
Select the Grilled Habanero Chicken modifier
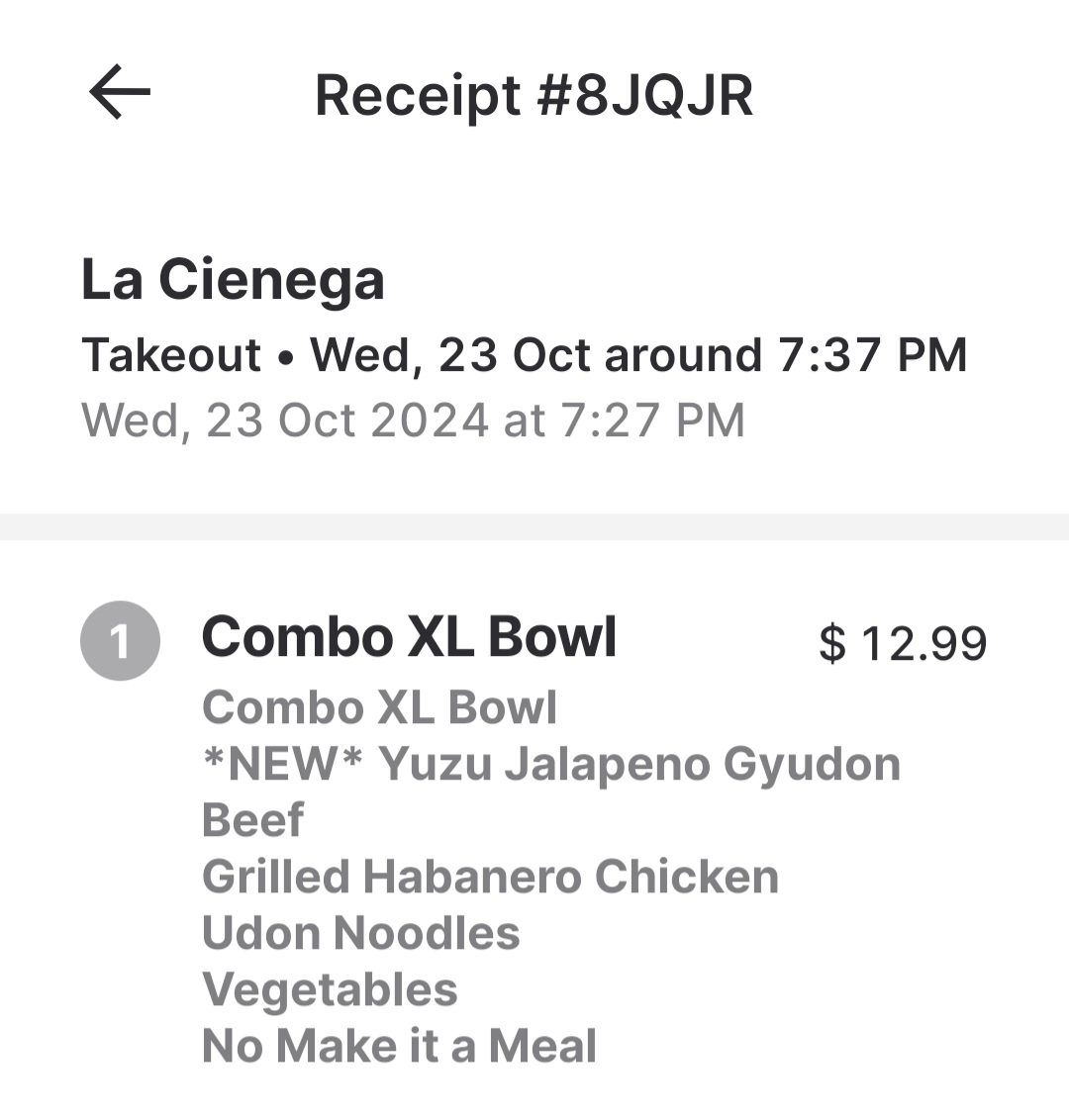coord(490,877)
